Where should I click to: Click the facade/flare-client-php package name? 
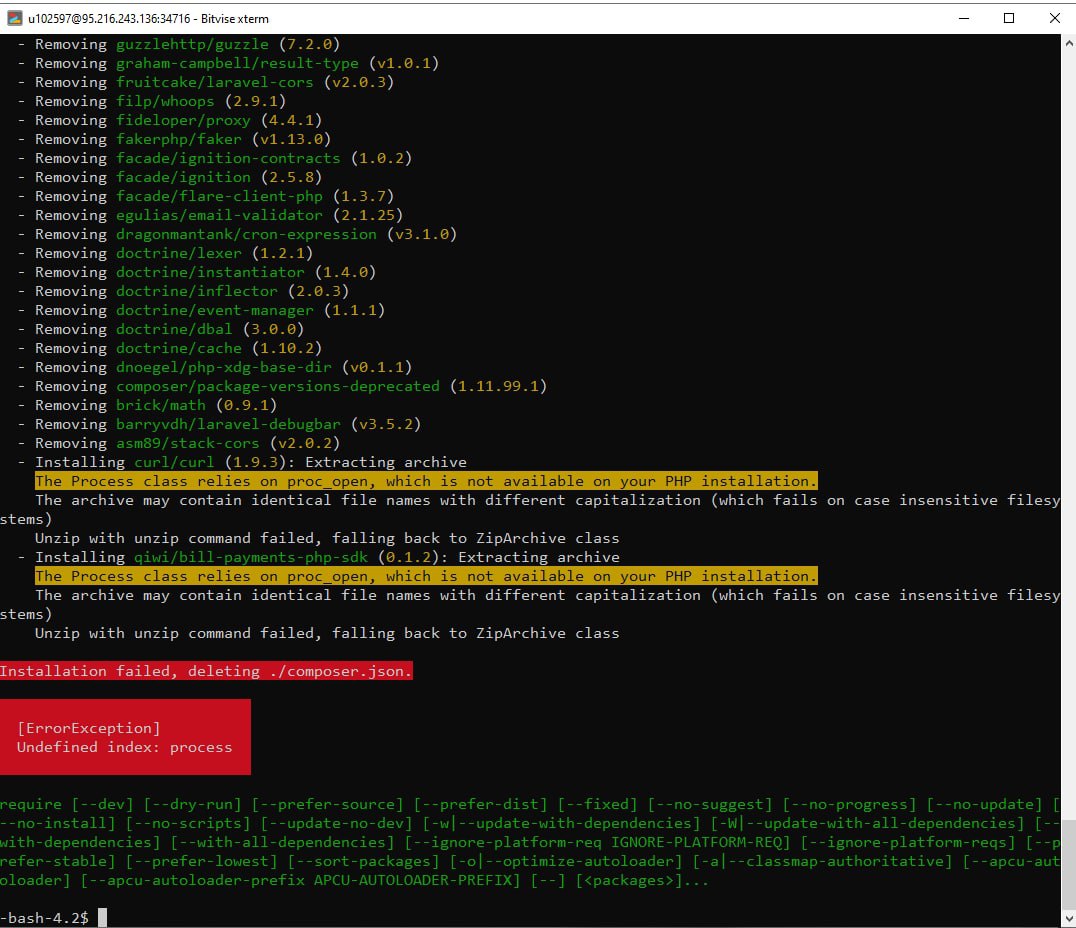click(x=219, y=196)
